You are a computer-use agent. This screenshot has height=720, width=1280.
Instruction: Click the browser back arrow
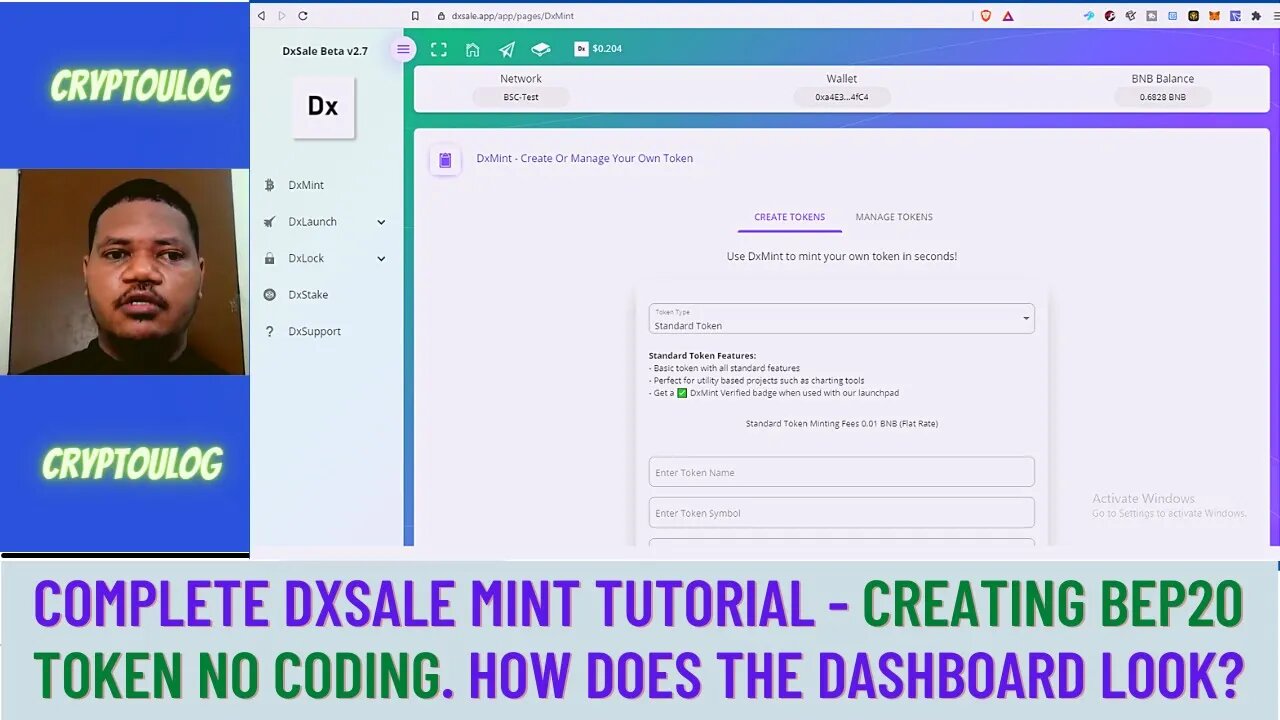pyautogui.click(x=261, y=16)
